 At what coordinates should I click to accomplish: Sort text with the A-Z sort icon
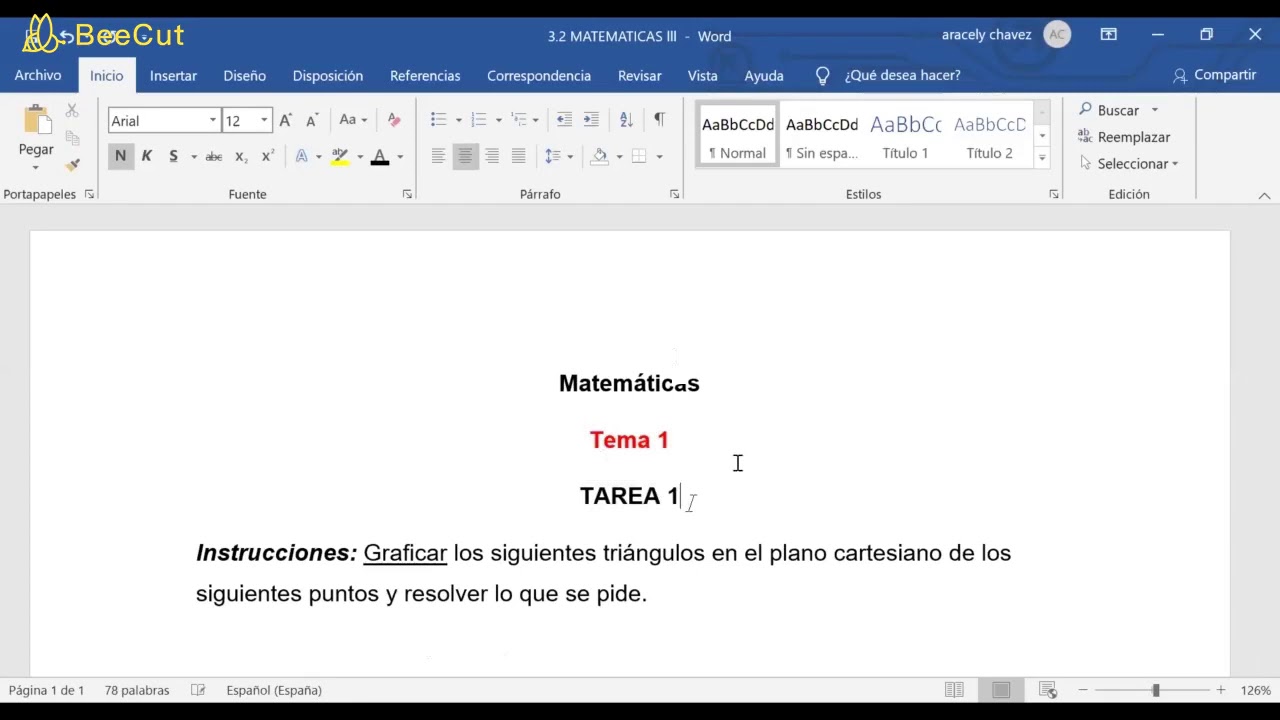click(626, 120)
